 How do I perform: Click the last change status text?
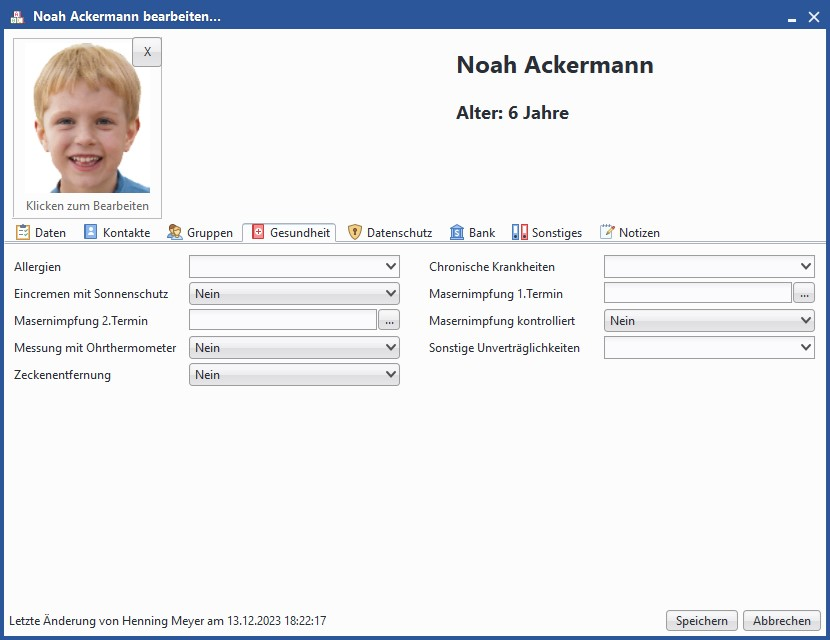(x=168, y=620)
